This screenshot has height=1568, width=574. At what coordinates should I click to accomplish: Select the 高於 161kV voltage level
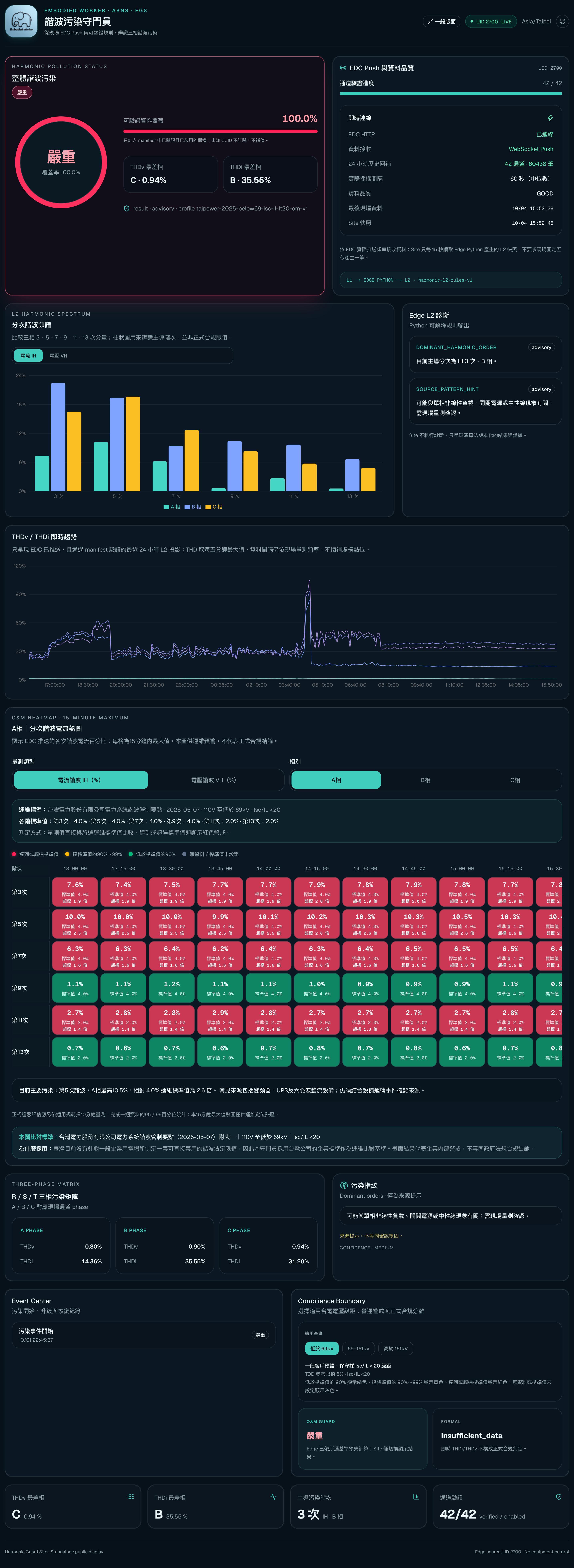click(x=396, y=1348)
